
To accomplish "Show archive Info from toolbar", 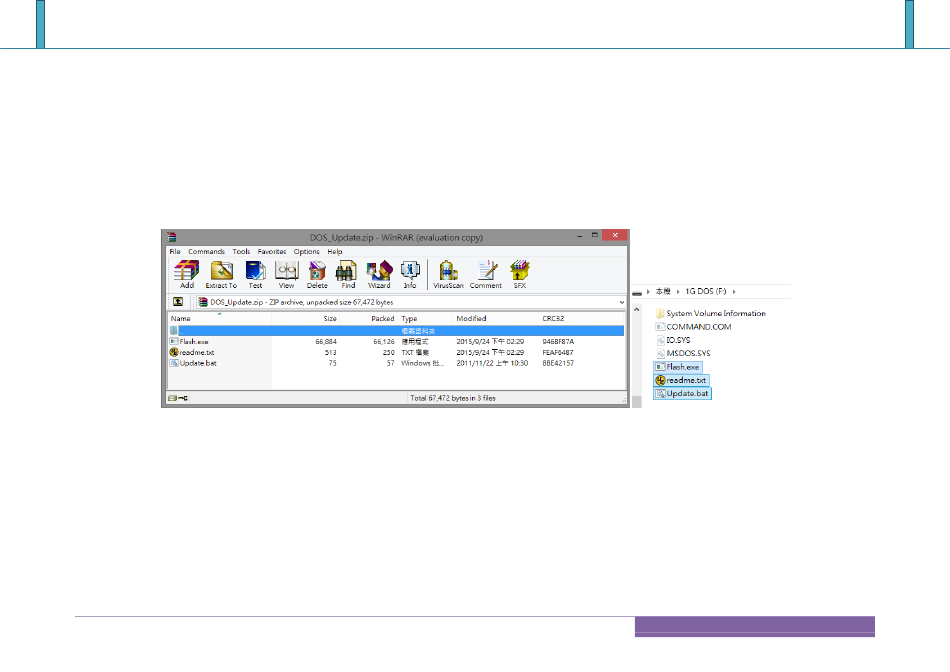I will pos(410,274).
